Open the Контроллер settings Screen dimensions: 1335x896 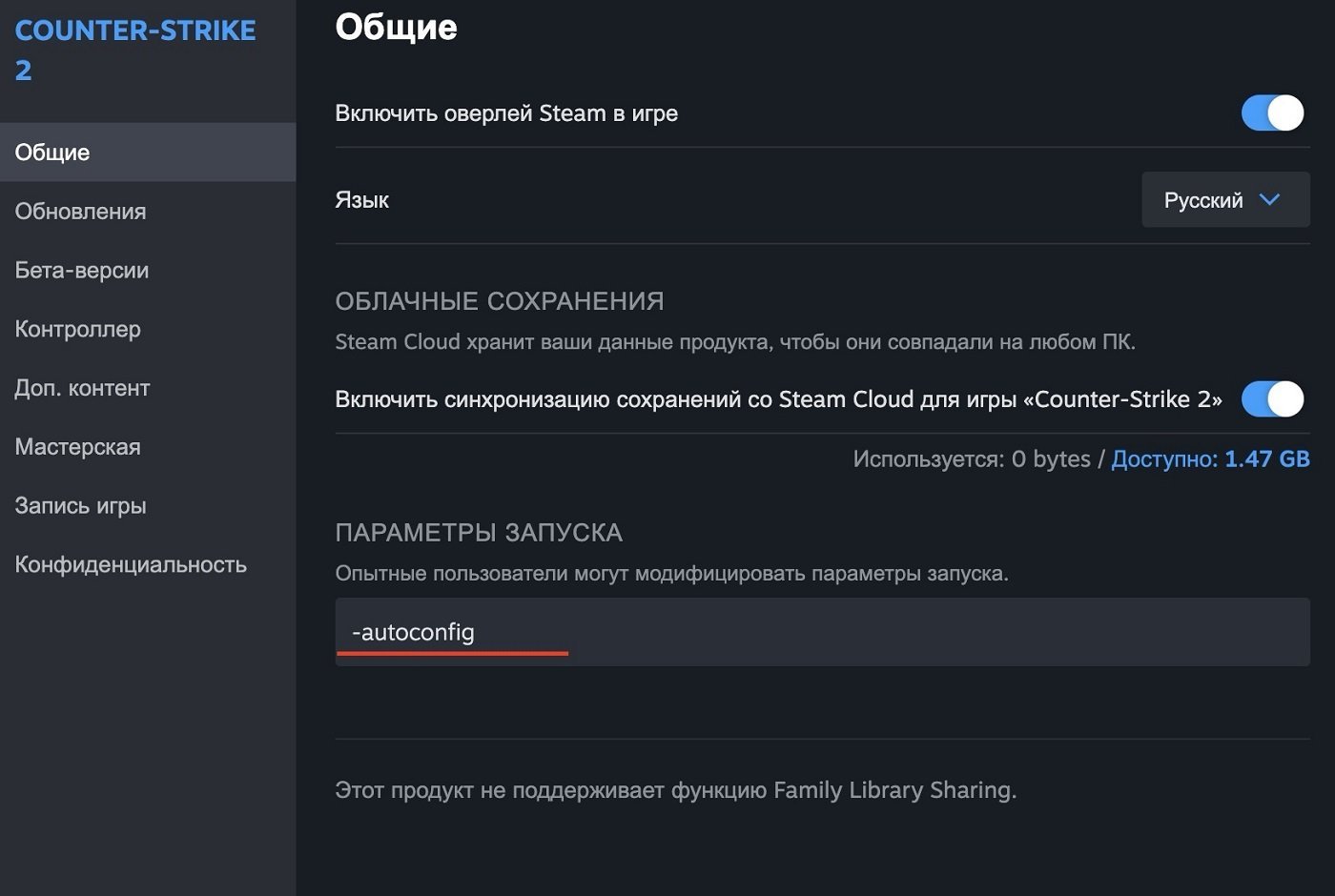coord(148,330)
